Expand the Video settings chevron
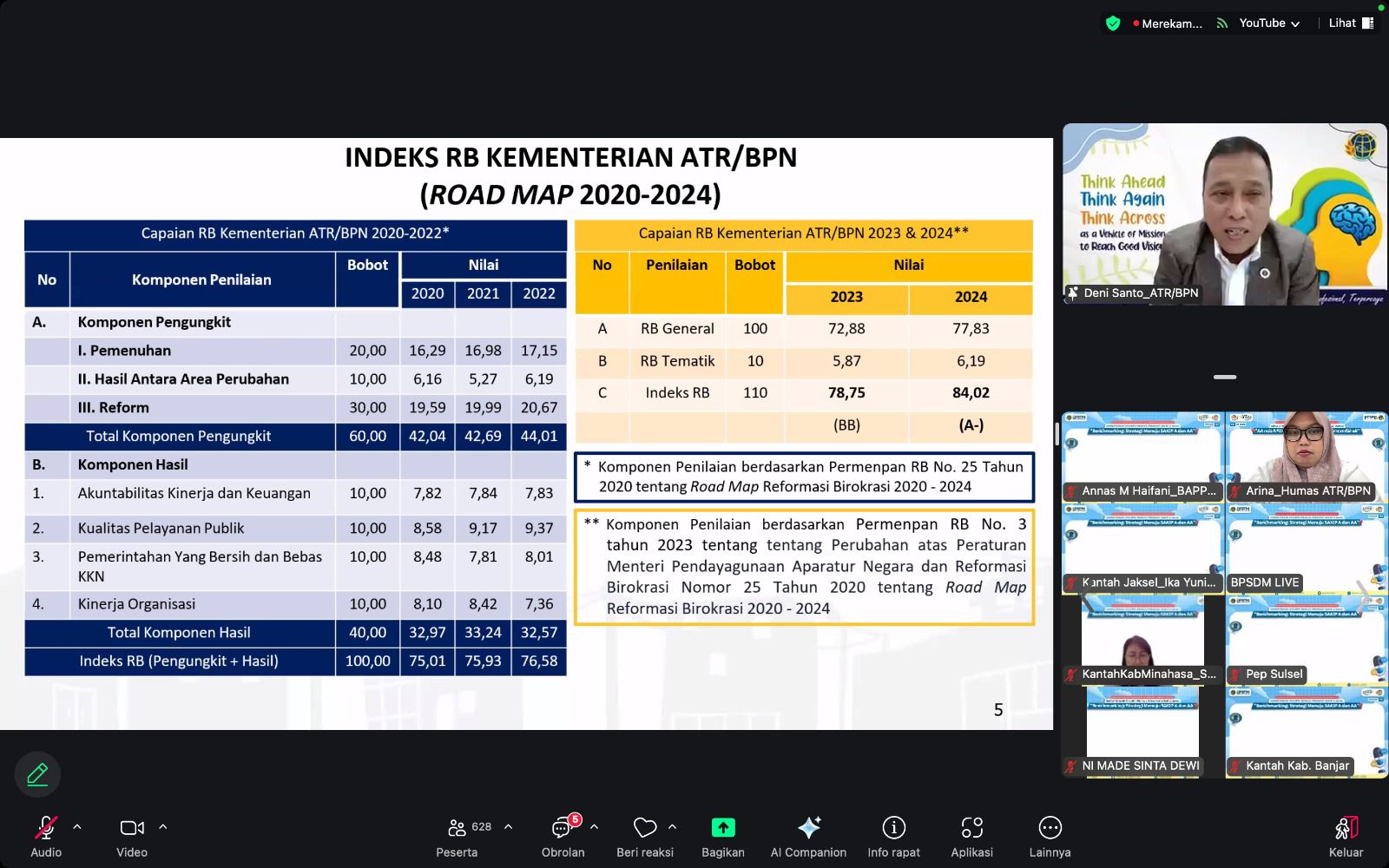The width and height of the screenshot is (1389, 868). (x=162, y=825)
